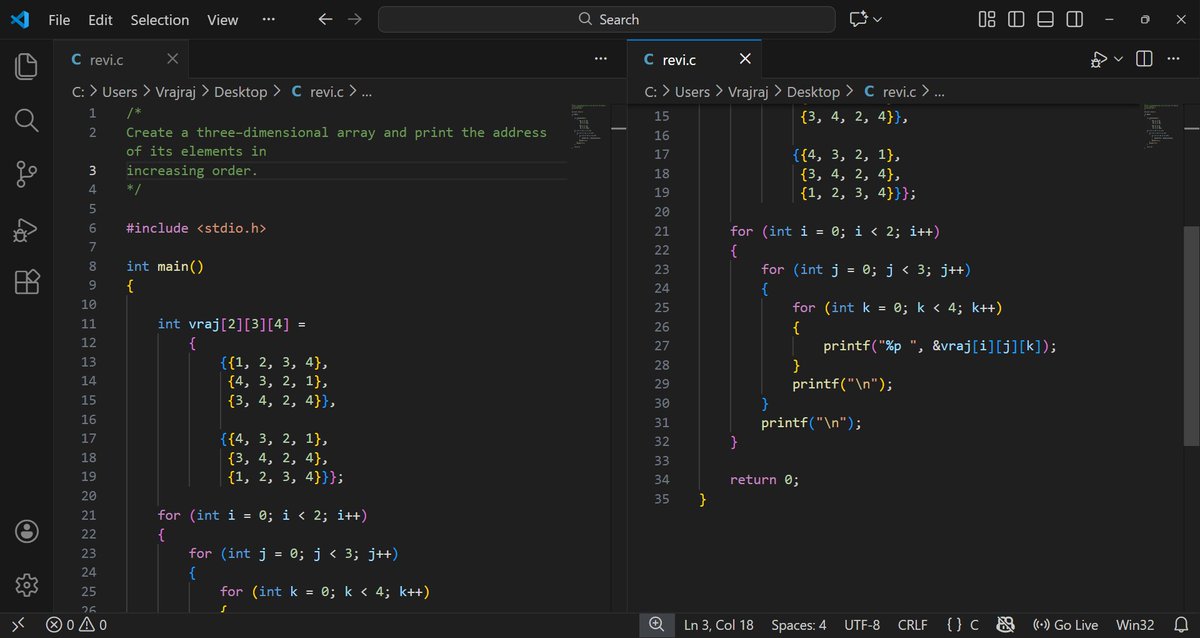Click line number 21 in right editor
Screen dimensions: 1200x638
click(x=661, y=231)
